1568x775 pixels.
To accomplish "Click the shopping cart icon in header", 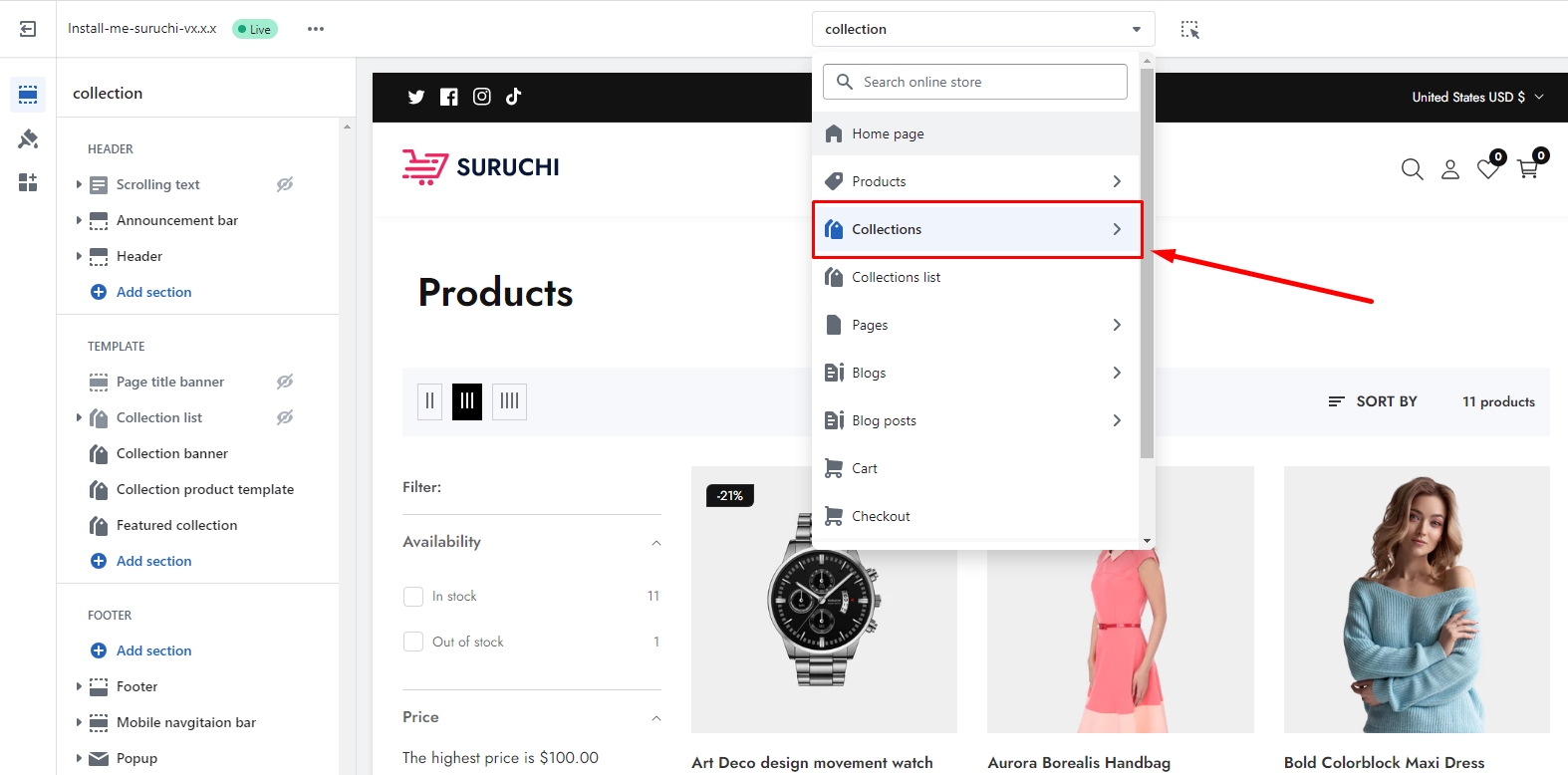I will (x=1527, y=169).
